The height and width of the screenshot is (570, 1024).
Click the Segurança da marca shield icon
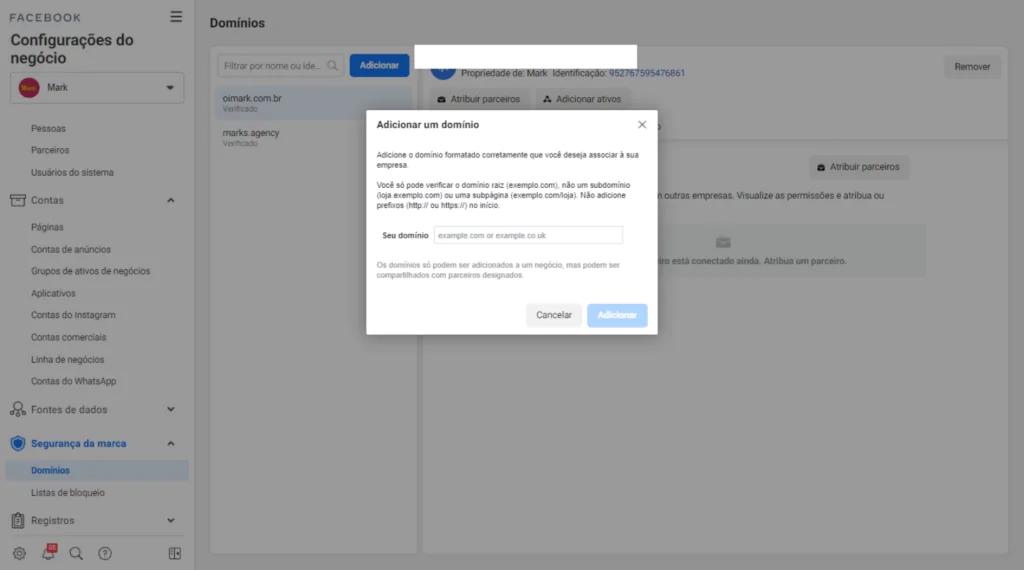pyautogui.click(x=18, y=443)
